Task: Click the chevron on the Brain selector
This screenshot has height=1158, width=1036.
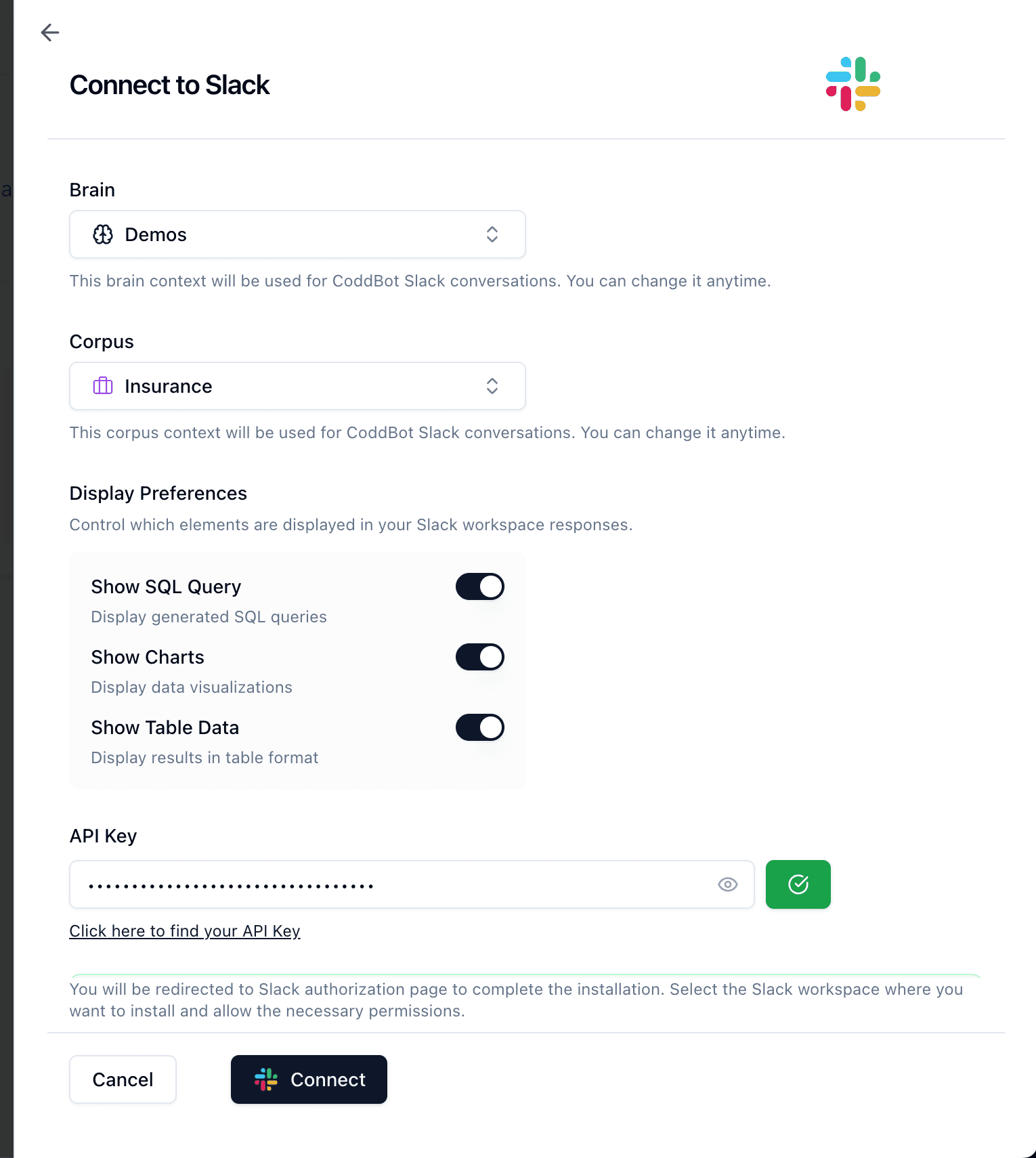Action: click(x=492, y=234)
